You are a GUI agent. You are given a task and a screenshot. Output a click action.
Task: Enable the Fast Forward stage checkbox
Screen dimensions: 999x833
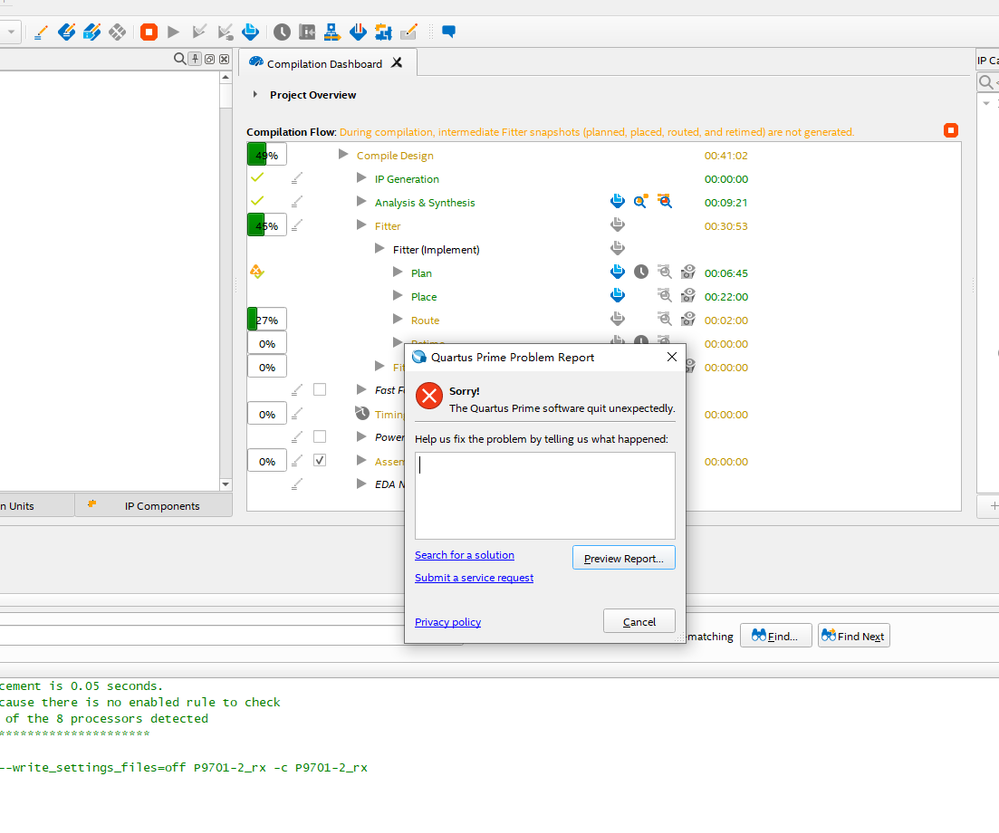320,390
